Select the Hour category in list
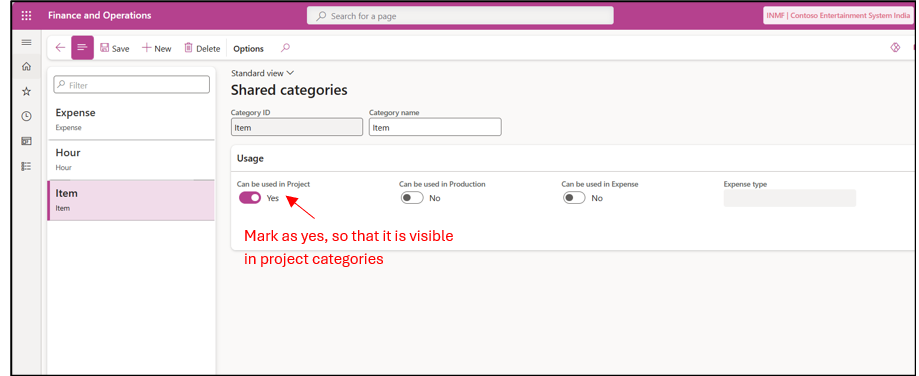Screen dimensions: 919x376 coord(131,160)
